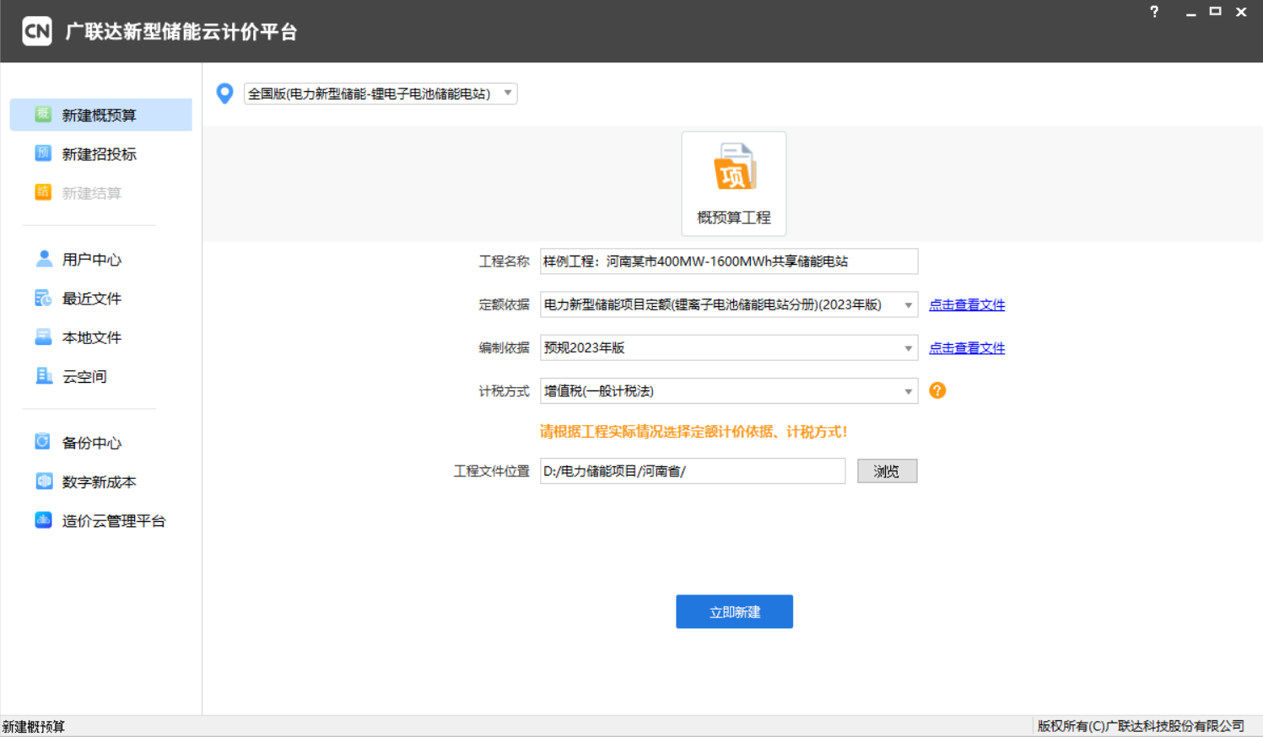Click the 工程名称 input field
1263x737 pixels.
click(x=729, y=261)
